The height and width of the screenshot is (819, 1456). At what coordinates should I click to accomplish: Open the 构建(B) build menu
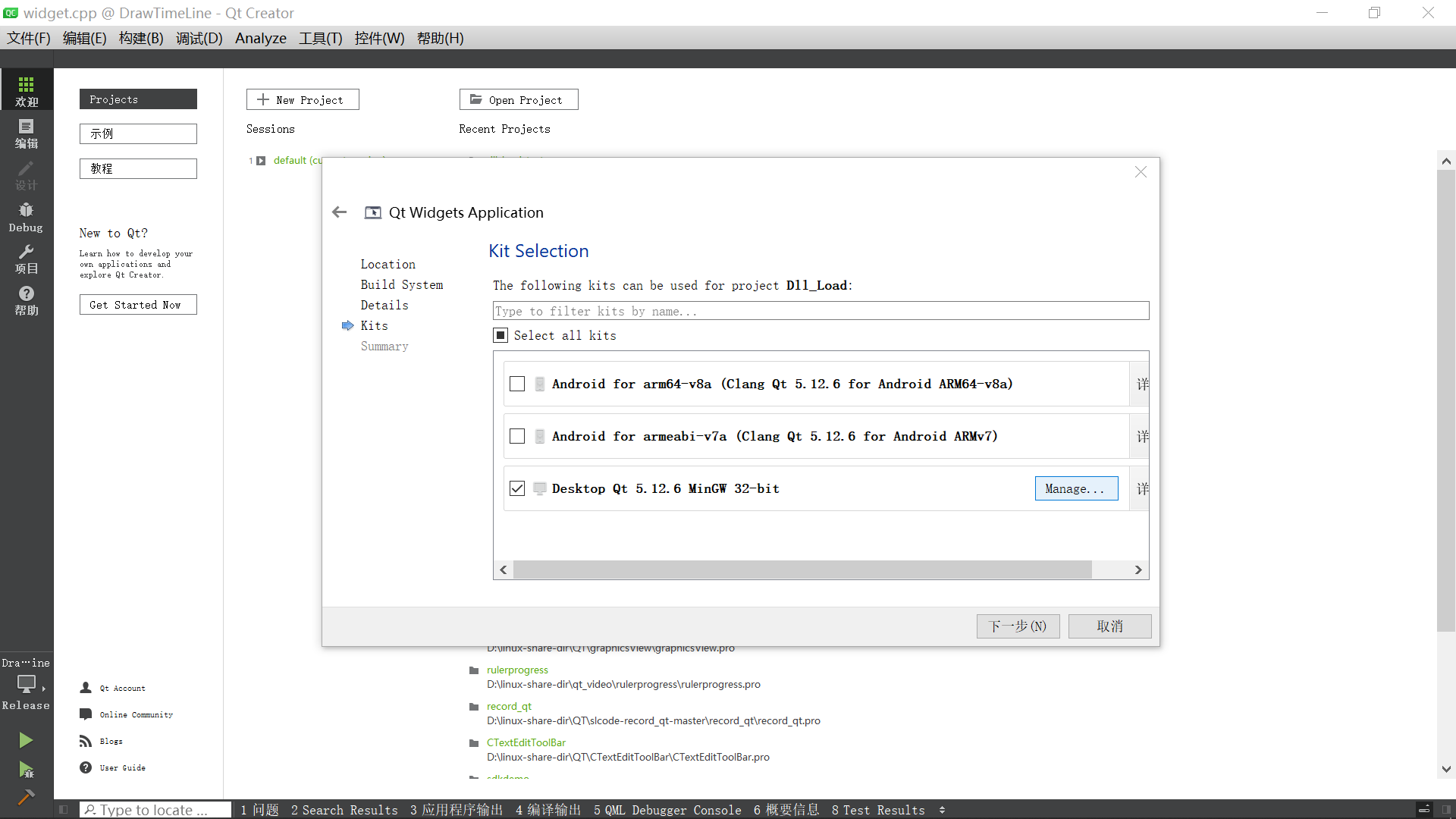coord(141,38)
